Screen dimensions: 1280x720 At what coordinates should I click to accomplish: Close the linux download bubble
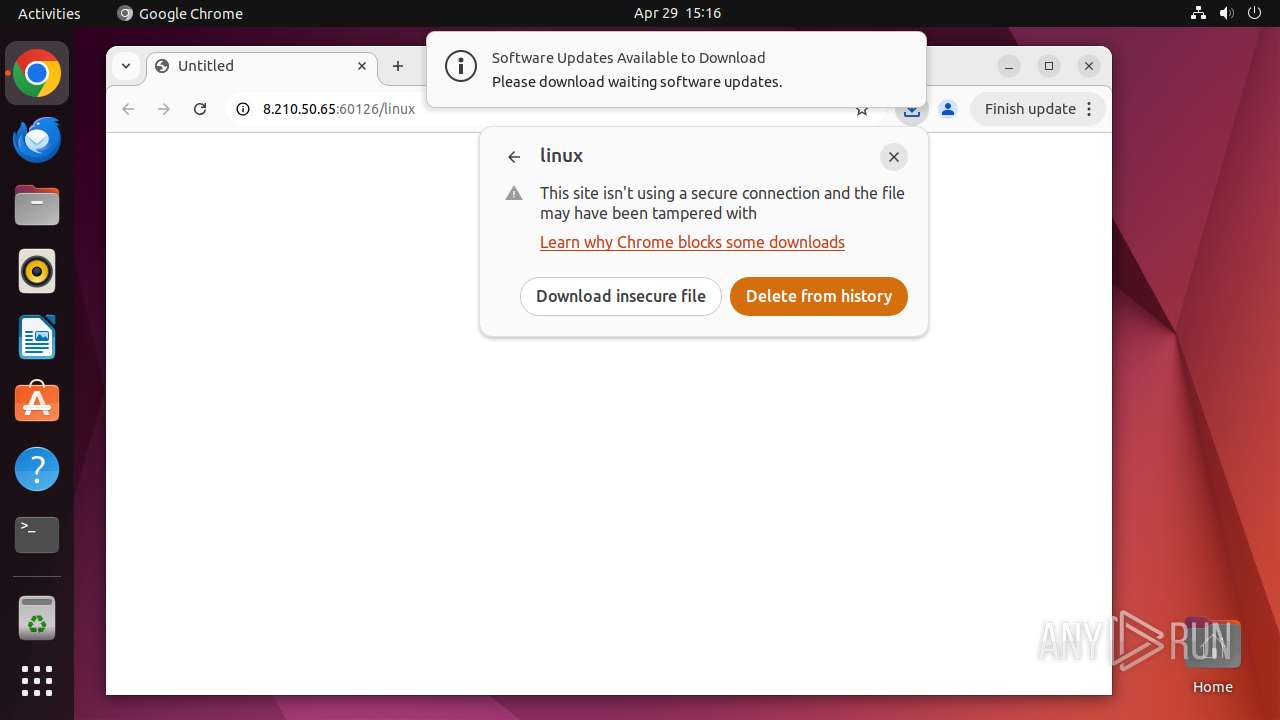tap(894, 157)
